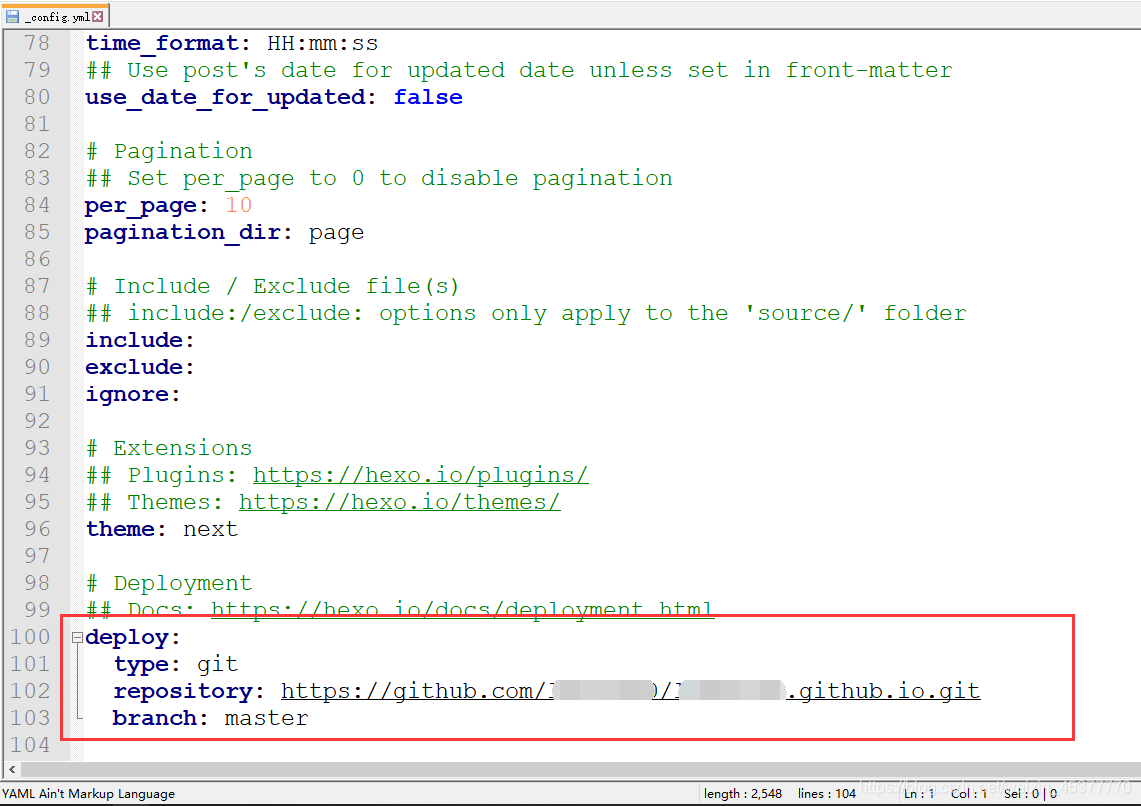The height and width of the screenshot is (806, 1141).
Task: Click the 'per_page' key
Action: (x=140, y=206)
